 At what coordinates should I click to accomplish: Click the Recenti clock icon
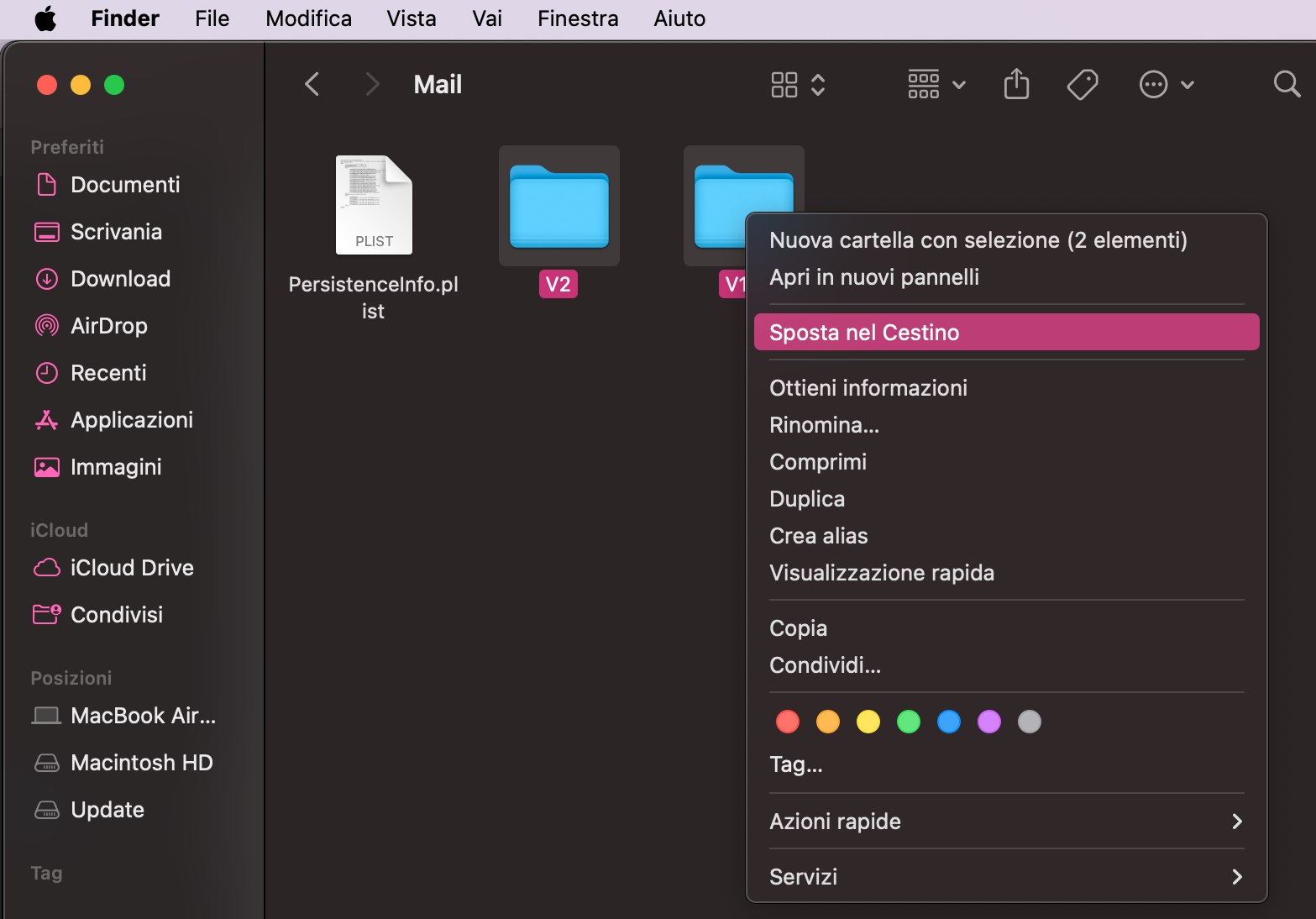point(47,373)
